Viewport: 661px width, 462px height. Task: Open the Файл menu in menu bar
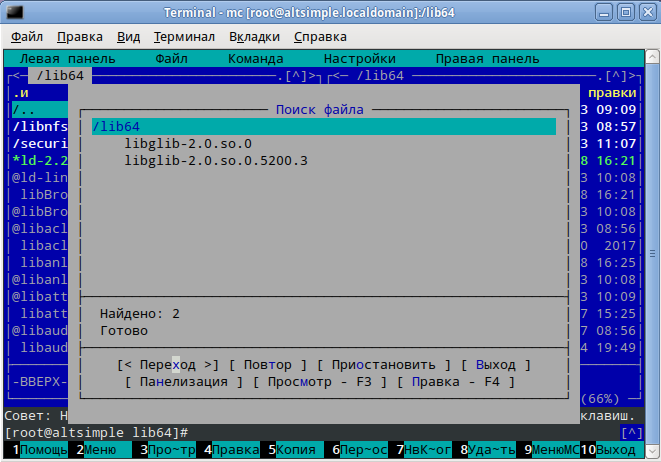[28, 37]
